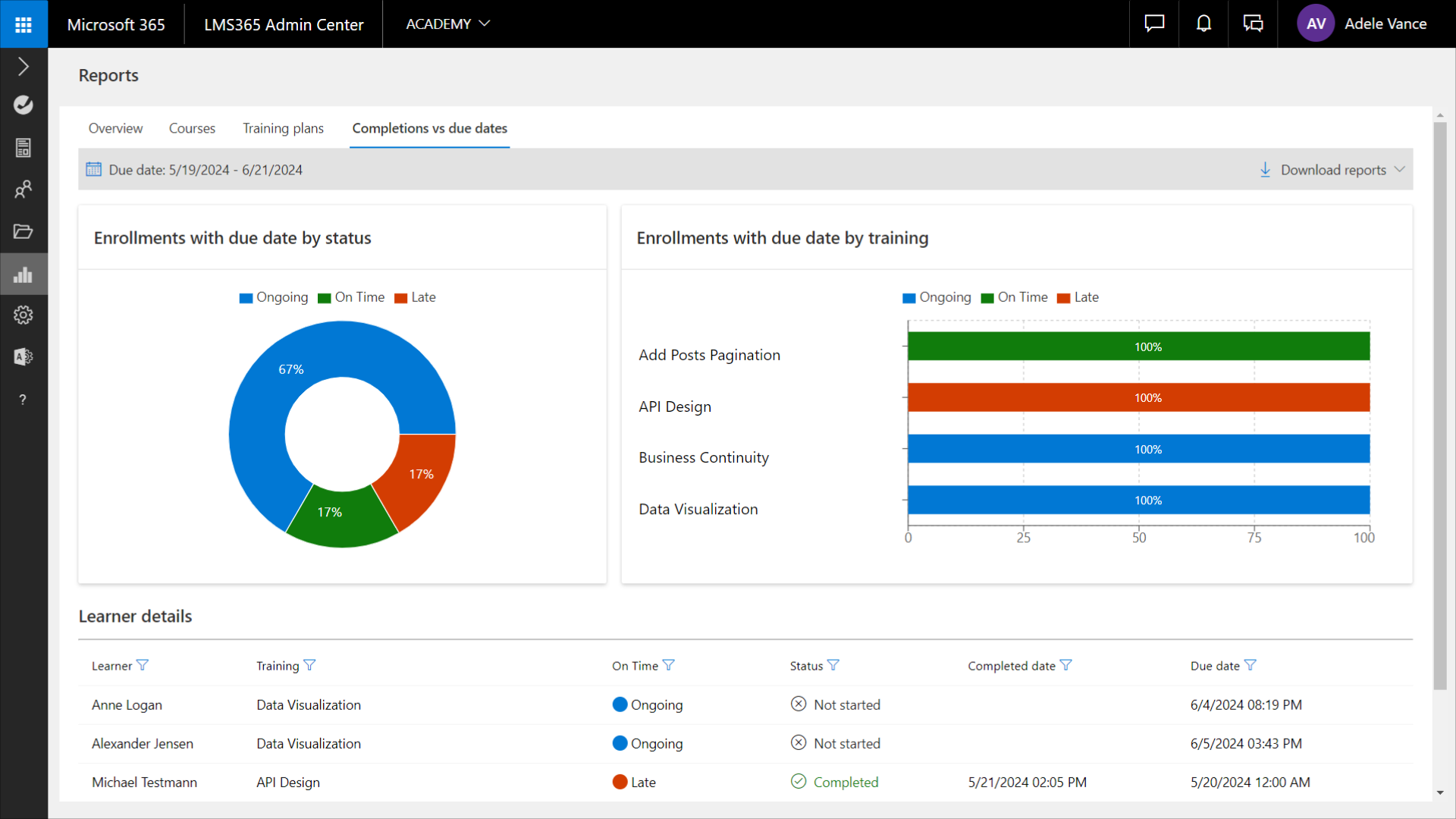Screen dimensions: 1456x819
Task: Expand the ACADEMY catalog dropdown
Action: pos(447,24)
